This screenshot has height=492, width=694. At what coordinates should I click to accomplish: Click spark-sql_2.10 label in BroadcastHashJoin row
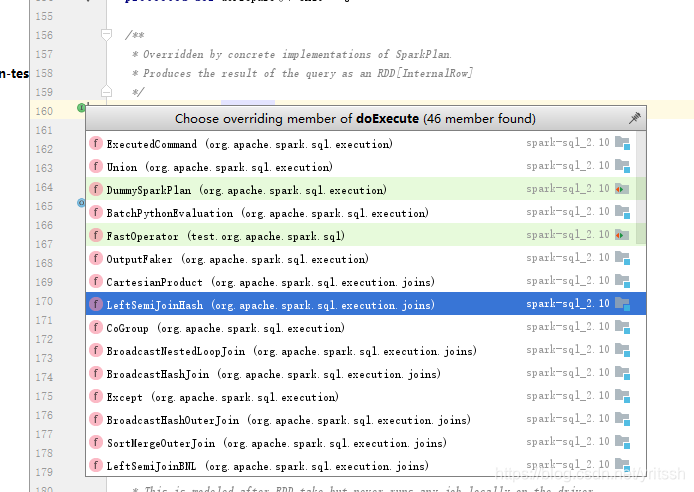tap(568, 373)
